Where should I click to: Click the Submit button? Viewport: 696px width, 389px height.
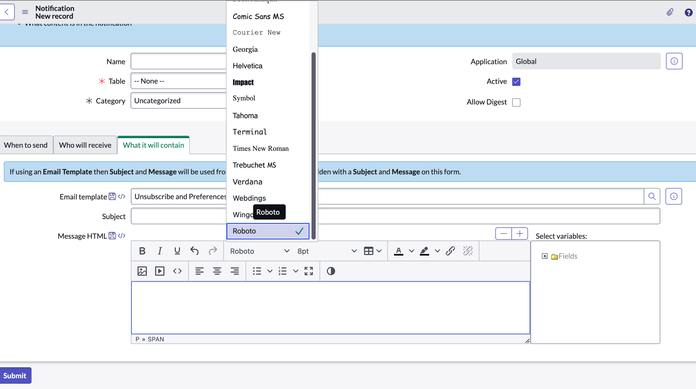tap(15, 376)
